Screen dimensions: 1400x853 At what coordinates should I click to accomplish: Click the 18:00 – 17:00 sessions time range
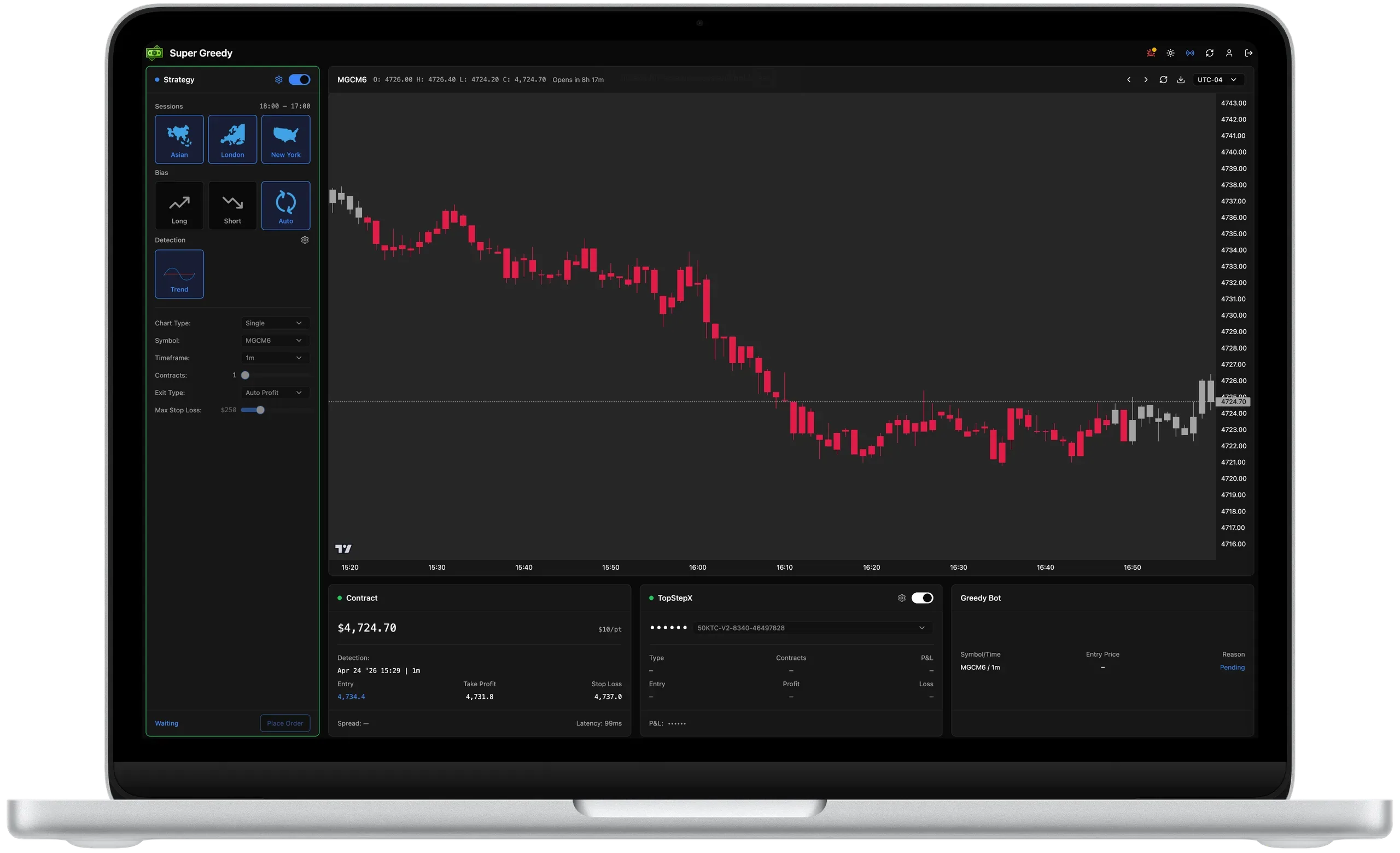pos(285,106)
